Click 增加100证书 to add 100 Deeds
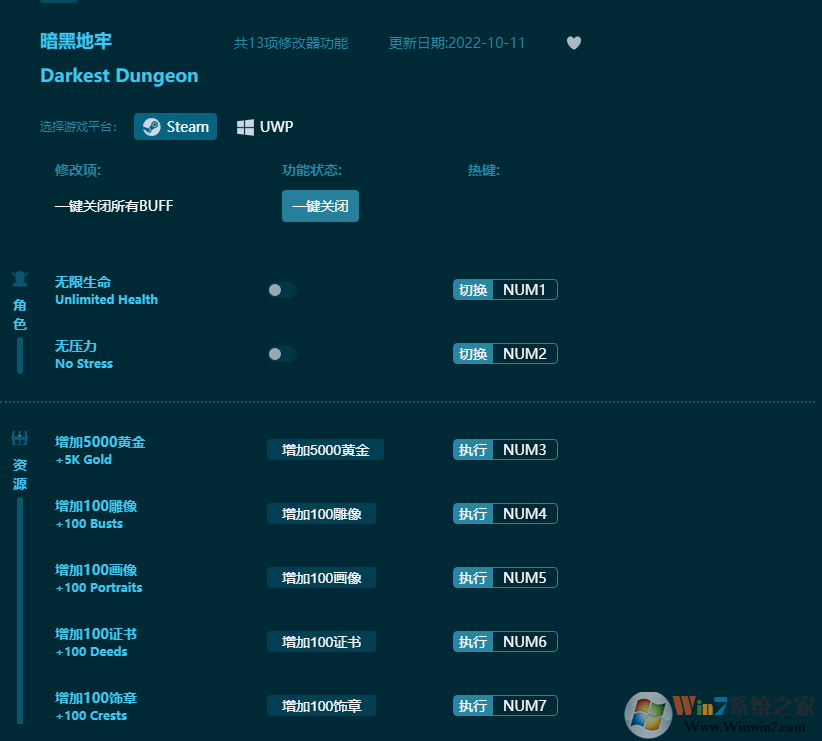This screenshot has height=741, width=822. point(321,642)
